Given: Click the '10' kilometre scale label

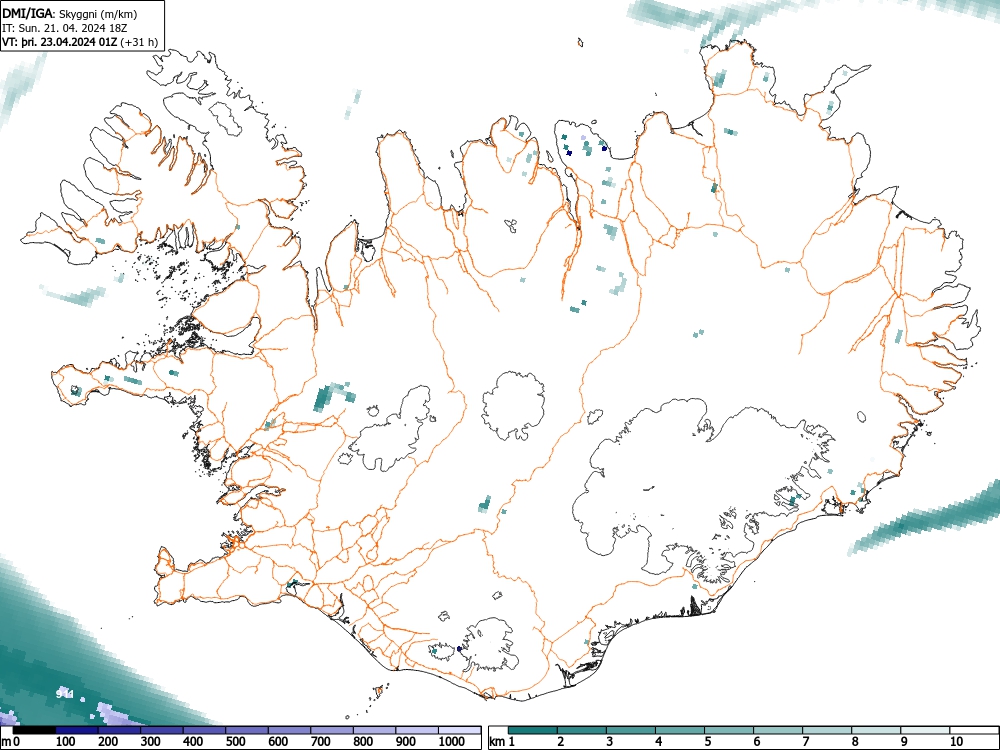Looking at the screenshot, I should (x=957, y=742).
